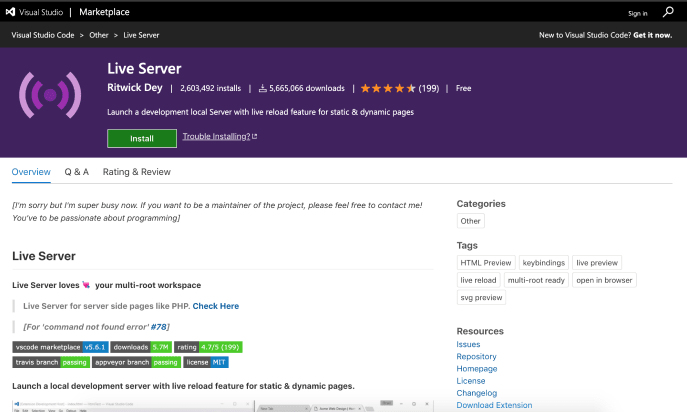This screenshot has height=412, width=687.
Task: Click the 'Tags' heading
Action: tap(467, 245)
